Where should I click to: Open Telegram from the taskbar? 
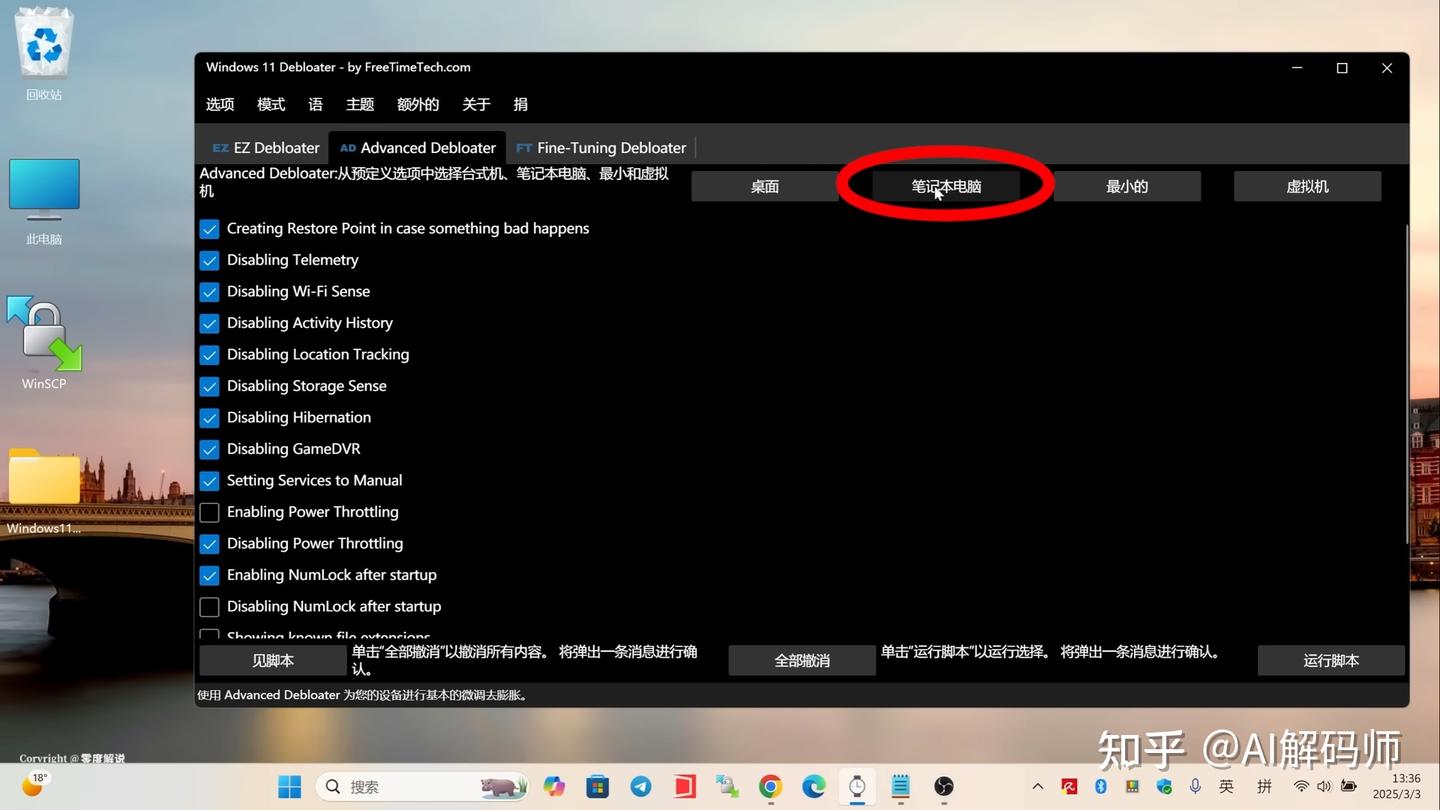[640, 787]
